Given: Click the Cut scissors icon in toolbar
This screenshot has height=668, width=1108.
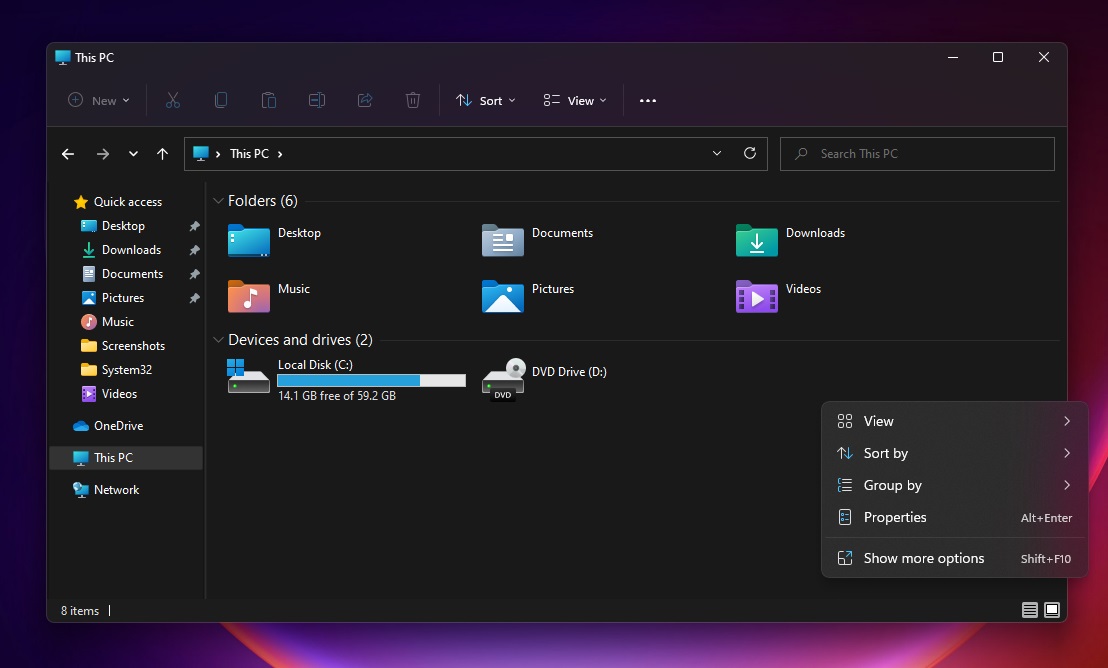Looking at the screenshot, I should (172, 100).
